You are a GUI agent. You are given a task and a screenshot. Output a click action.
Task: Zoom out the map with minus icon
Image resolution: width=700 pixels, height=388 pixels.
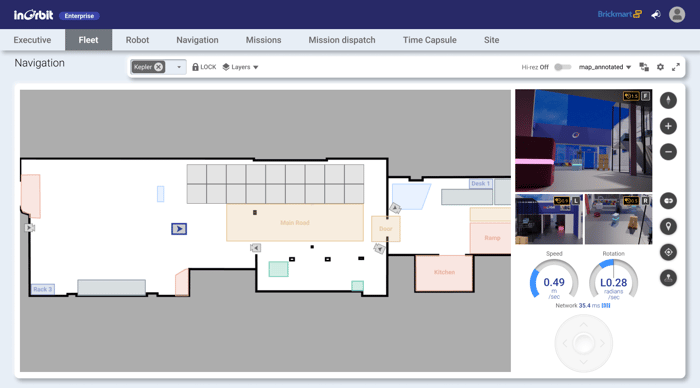coord(668,152)
